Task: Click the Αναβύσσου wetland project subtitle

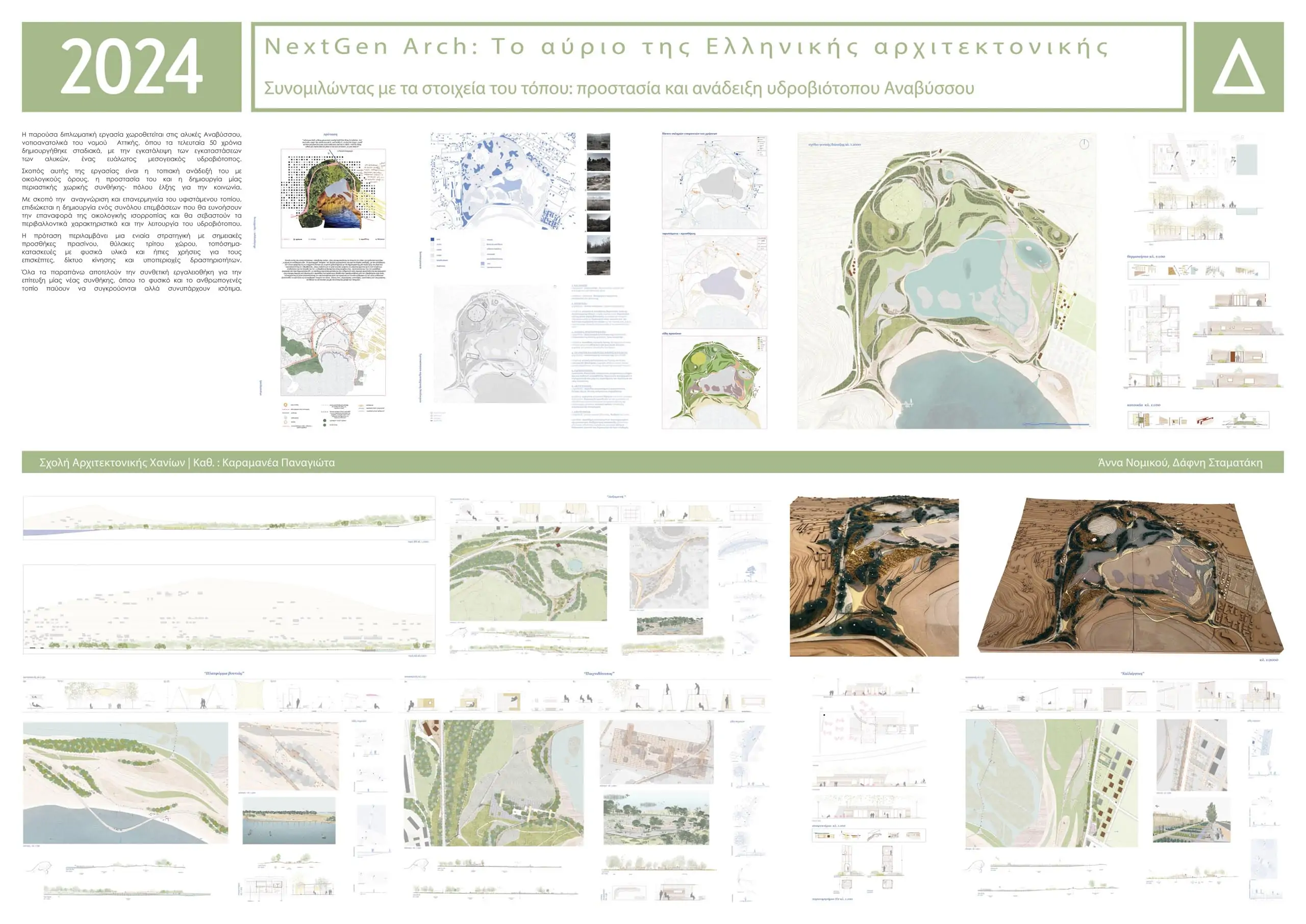Action: click(619, 88)
